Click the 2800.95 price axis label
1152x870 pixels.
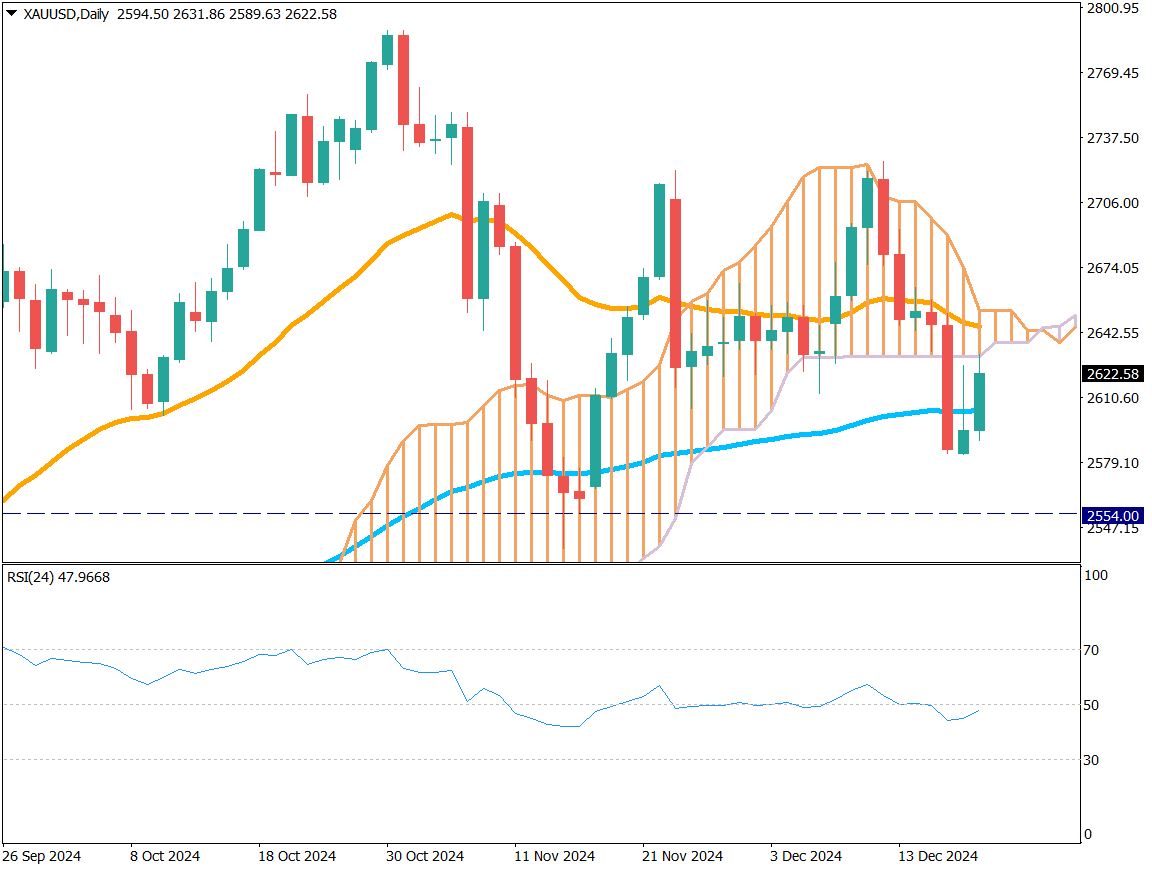click(1111, 9)
